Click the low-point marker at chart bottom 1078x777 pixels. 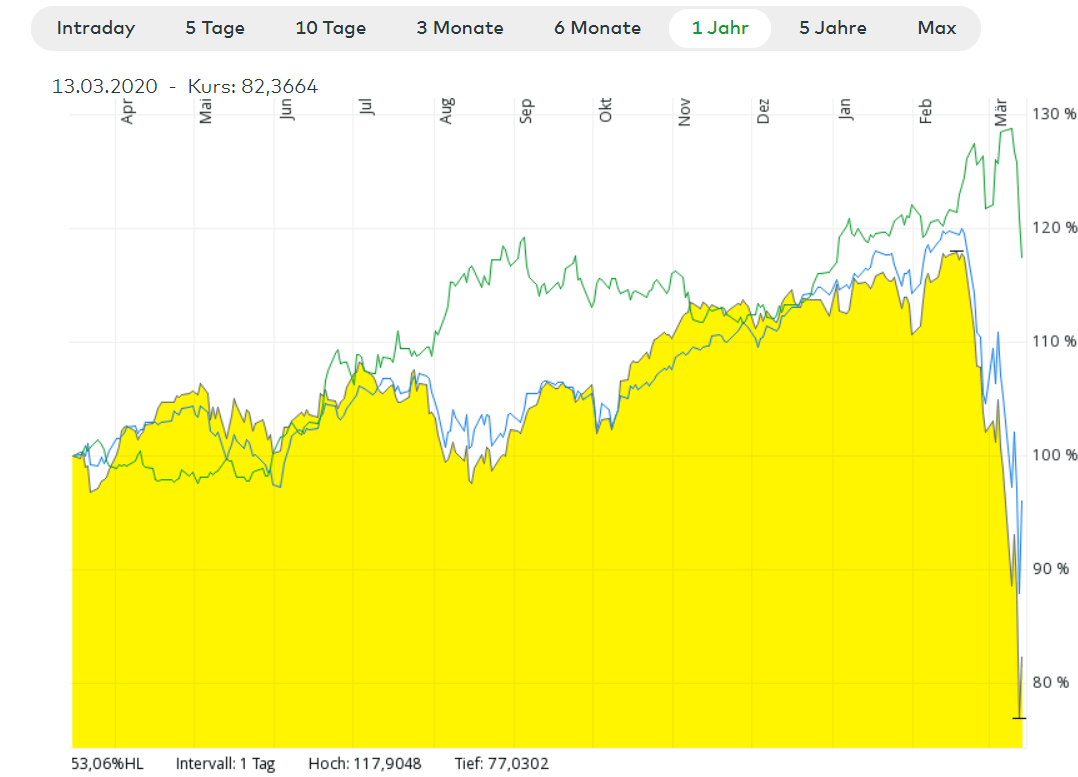tap(1019, 717)
